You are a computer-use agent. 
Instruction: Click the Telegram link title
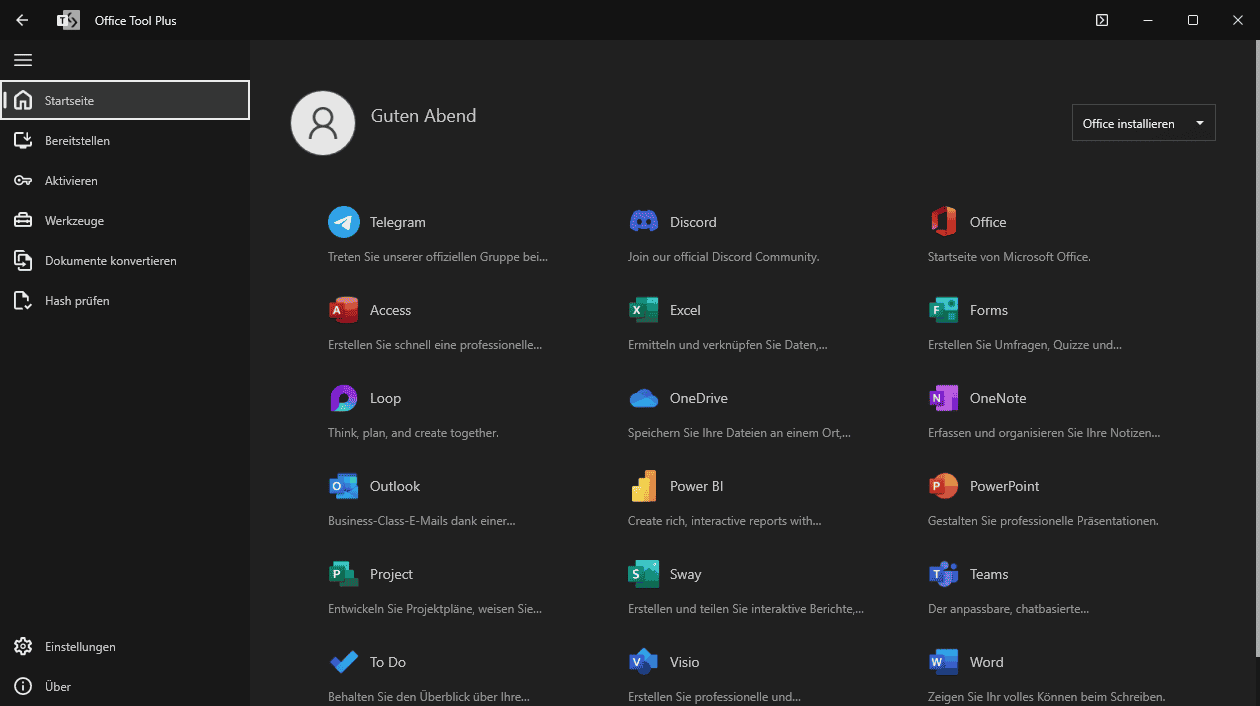398,222
